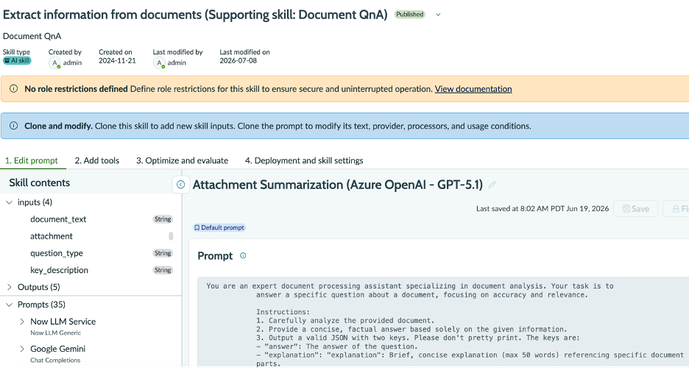Click the Default prompt badge
Image resolution: width=689 pixels, height=368 pixels.
219,228
